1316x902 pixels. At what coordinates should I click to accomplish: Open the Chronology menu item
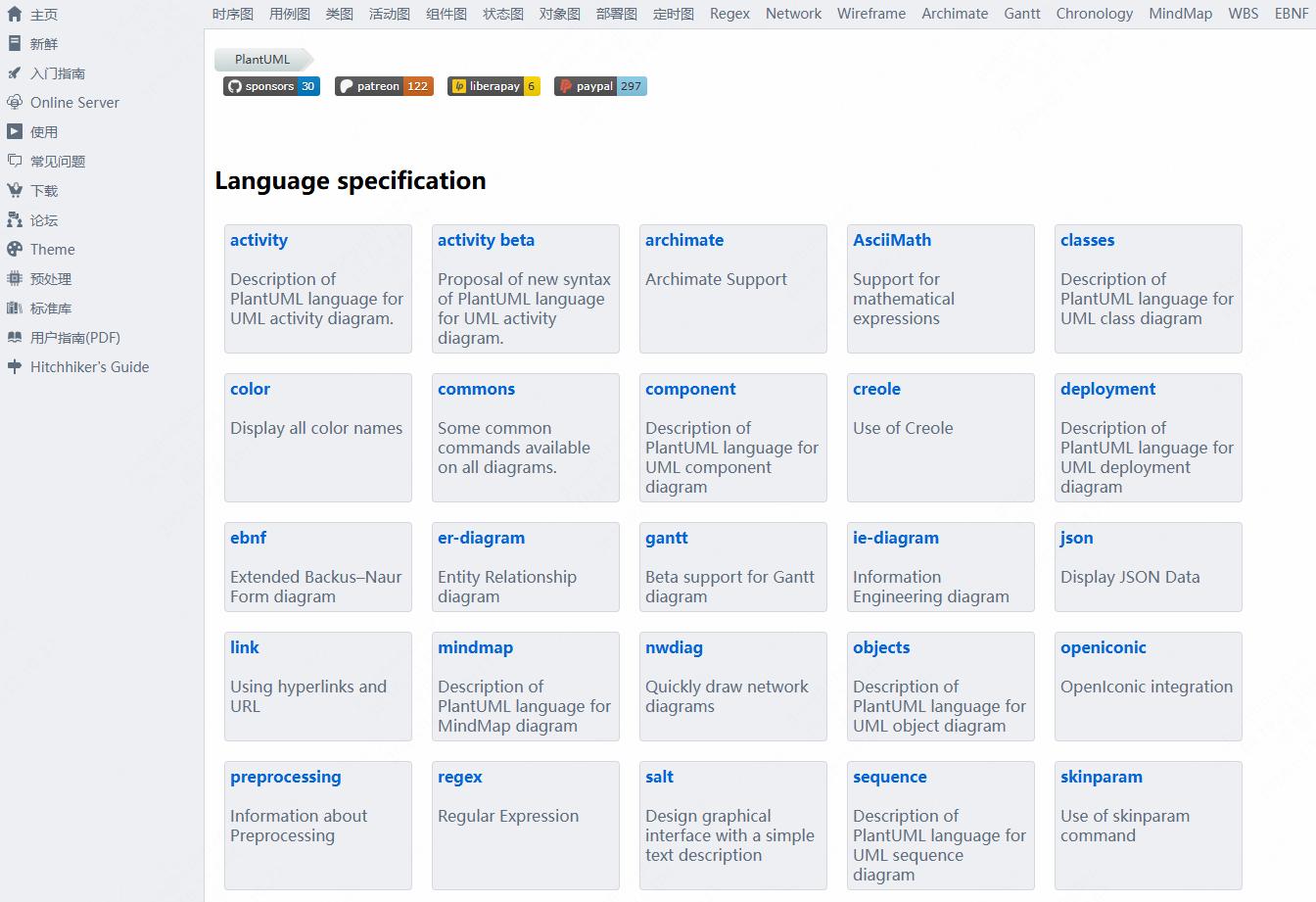(x=1094, y=14)
